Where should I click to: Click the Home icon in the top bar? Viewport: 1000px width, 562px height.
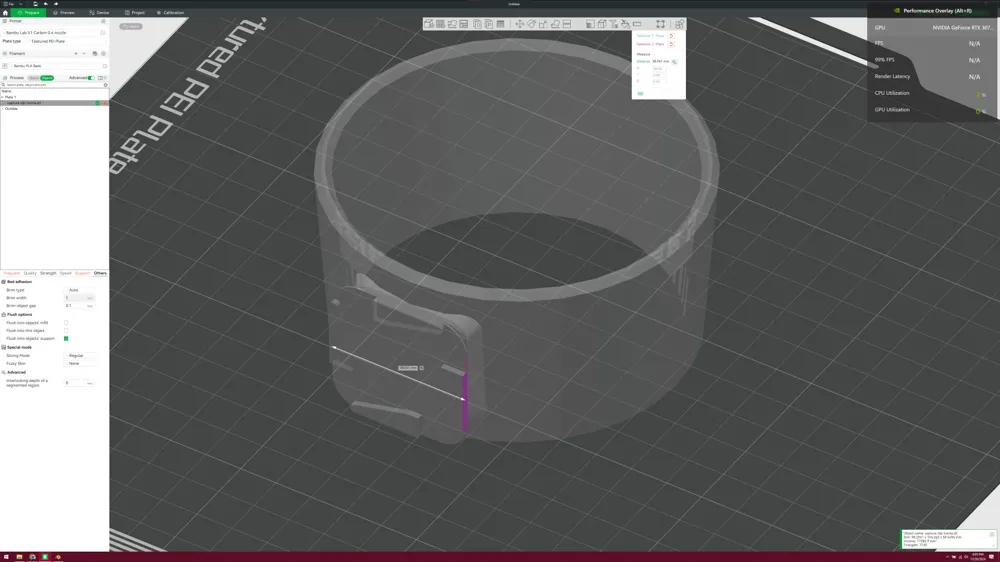click(6, 13)
